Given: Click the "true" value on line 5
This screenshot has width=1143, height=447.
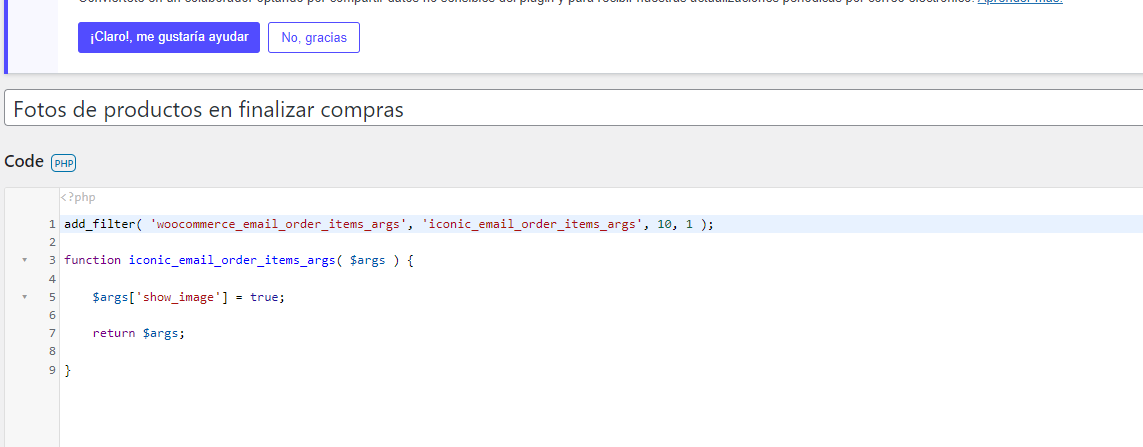Looking at the screenshot, I should click(264, 297).
